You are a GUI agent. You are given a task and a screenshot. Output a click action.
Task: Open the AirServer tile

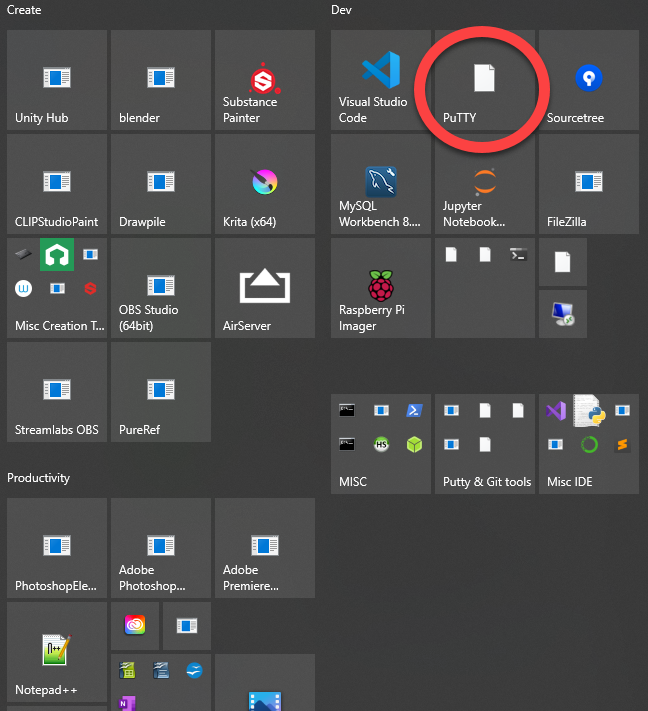(265, 288)
